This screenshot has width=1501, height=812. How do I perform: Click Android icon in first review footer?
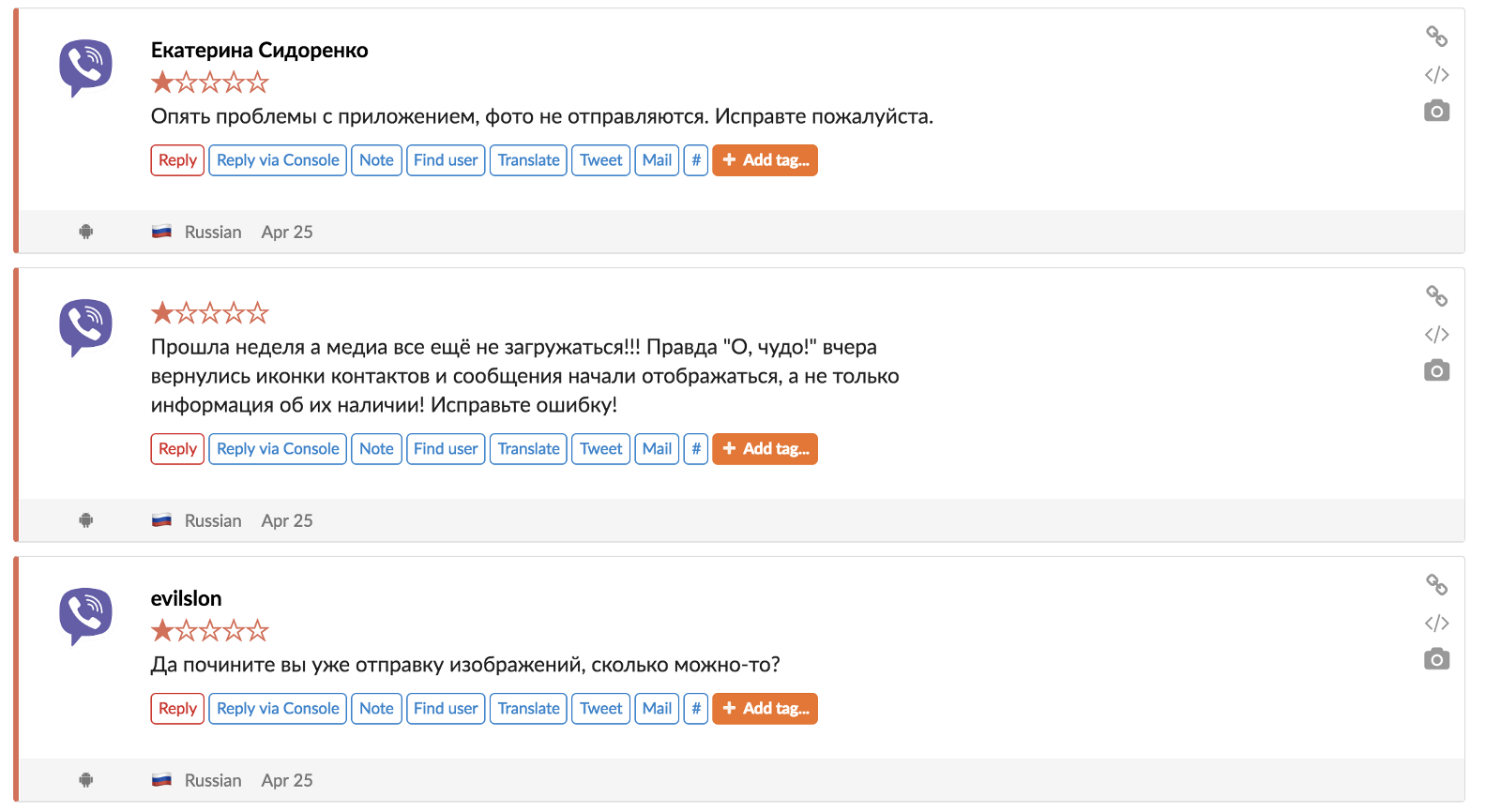(x=86, y=232)
